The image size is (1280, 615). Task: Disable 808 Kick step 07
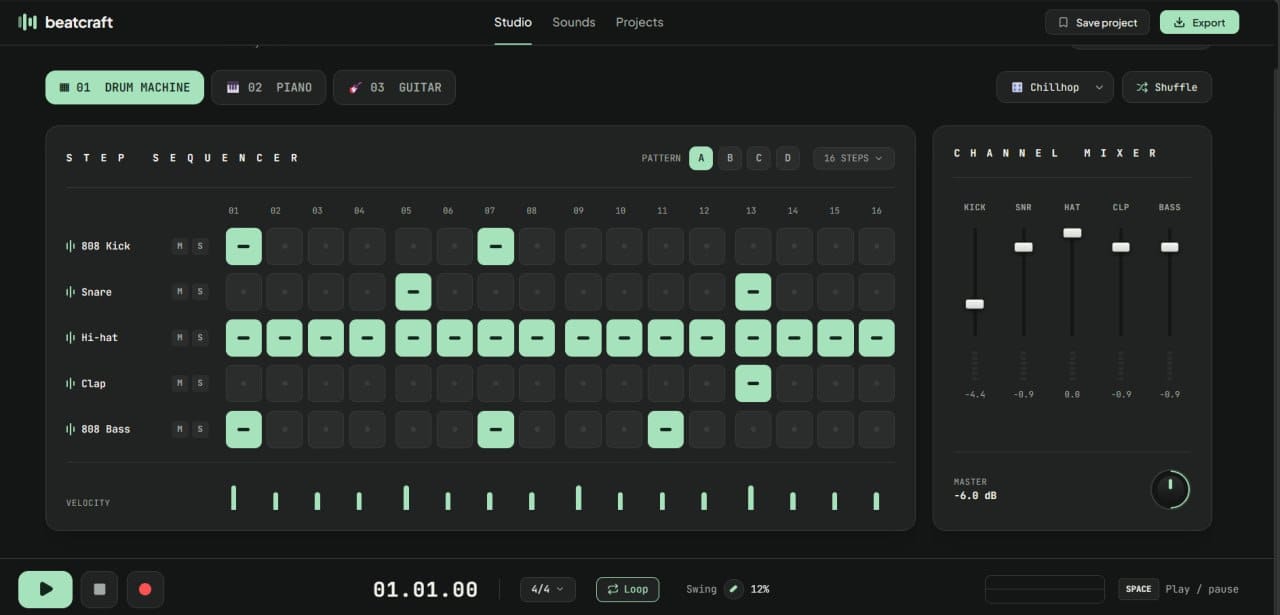click(496, 246)
